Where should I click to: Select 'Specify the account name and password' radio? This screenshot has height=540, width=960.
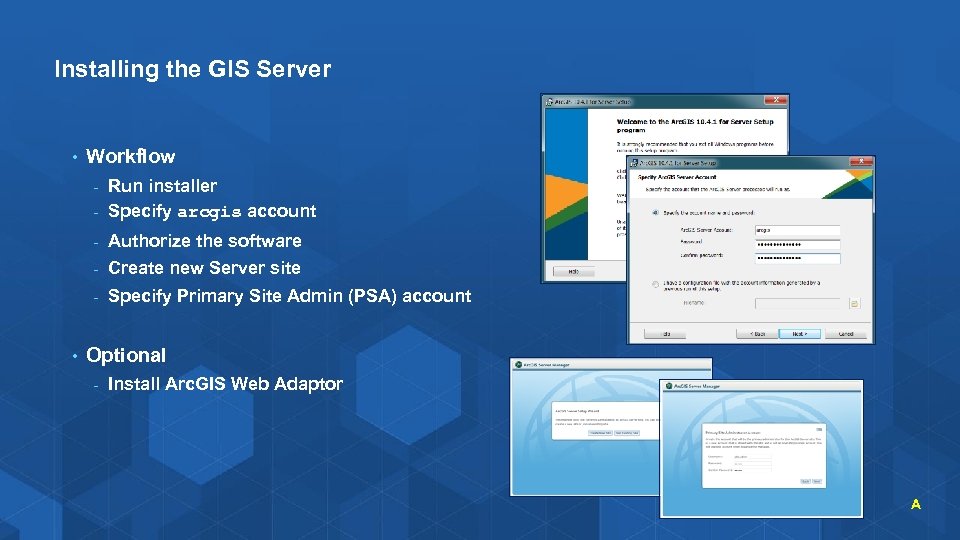pos(655,212)
